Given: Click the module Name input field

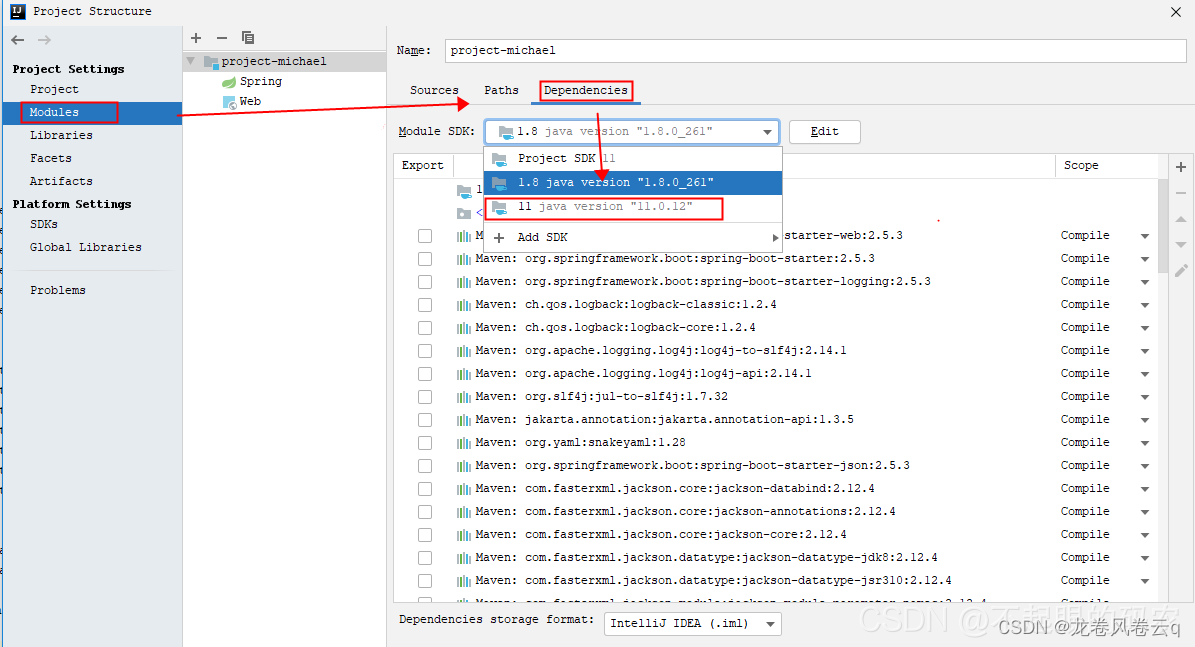Looking at the screenshot, I should click(815, 51).
